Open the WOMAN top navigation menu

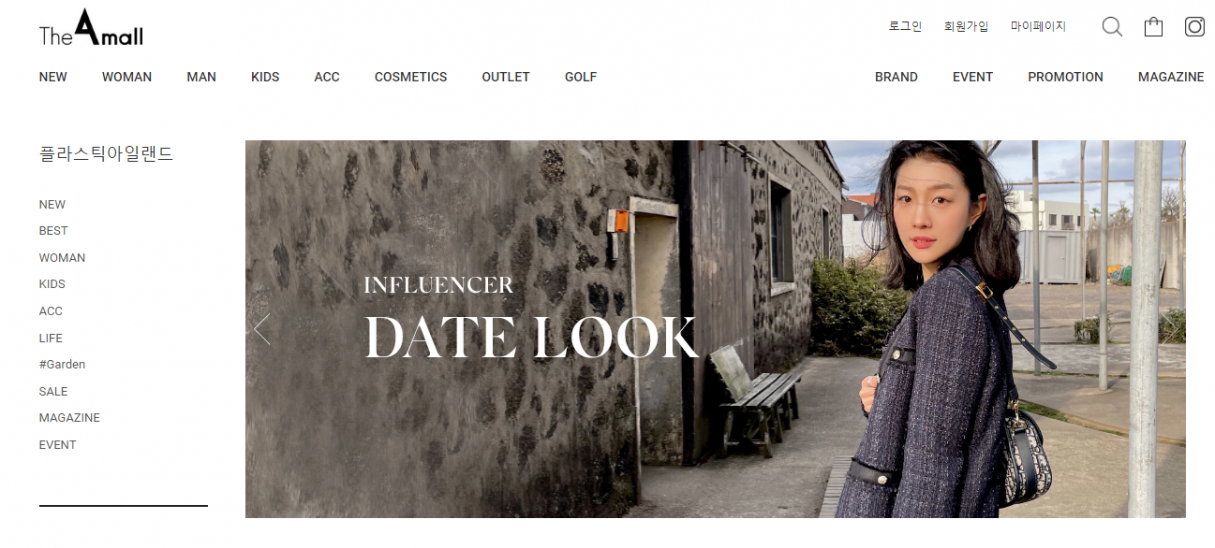click(x=127, y=77)
